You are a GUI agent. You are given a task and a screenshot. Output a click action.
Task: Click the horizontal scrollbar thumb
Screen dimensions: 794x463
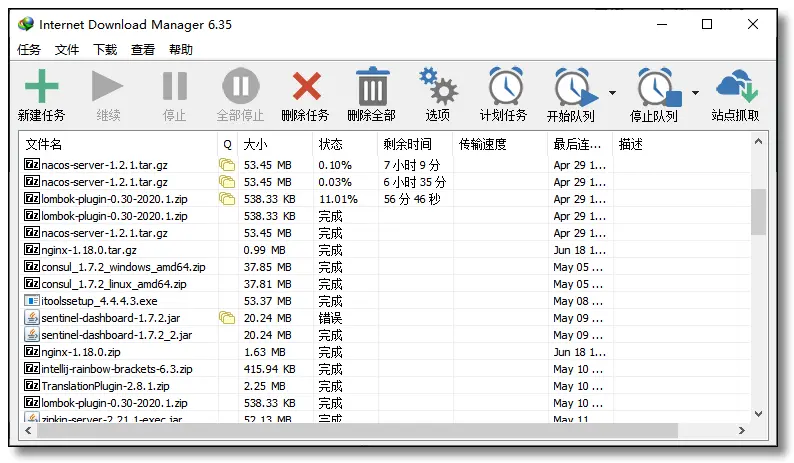pos(357,431)
